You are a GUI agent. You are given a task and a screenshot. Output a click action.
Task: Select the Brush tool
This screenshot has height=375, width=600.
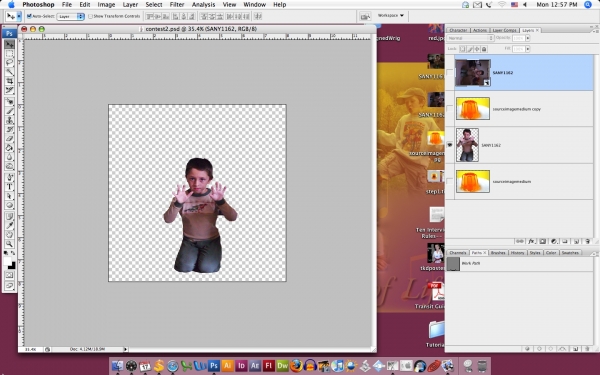coord(9,111)
